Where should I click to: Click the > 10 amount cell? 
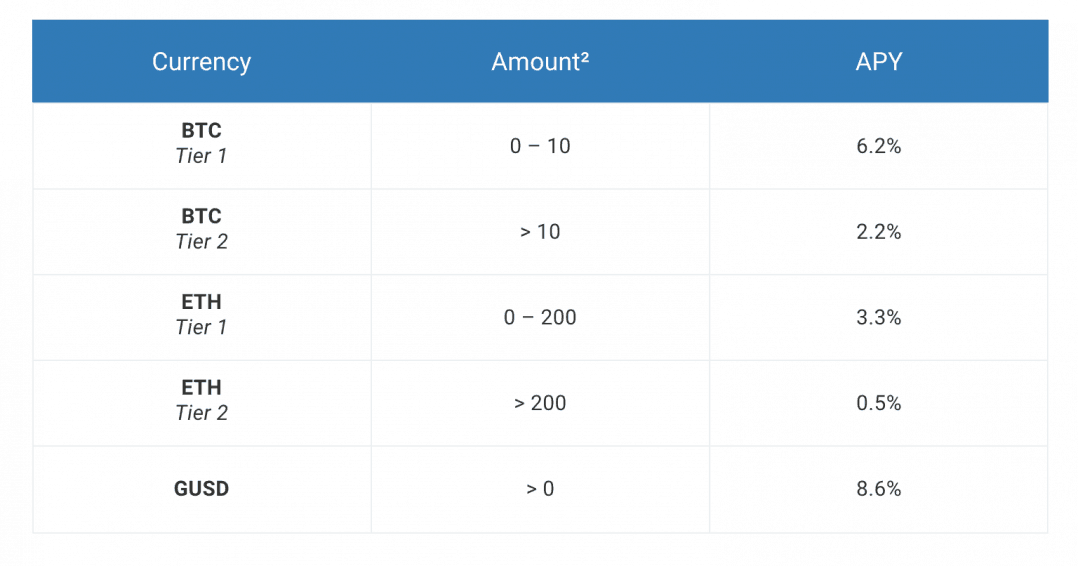(x=540, y=232)
